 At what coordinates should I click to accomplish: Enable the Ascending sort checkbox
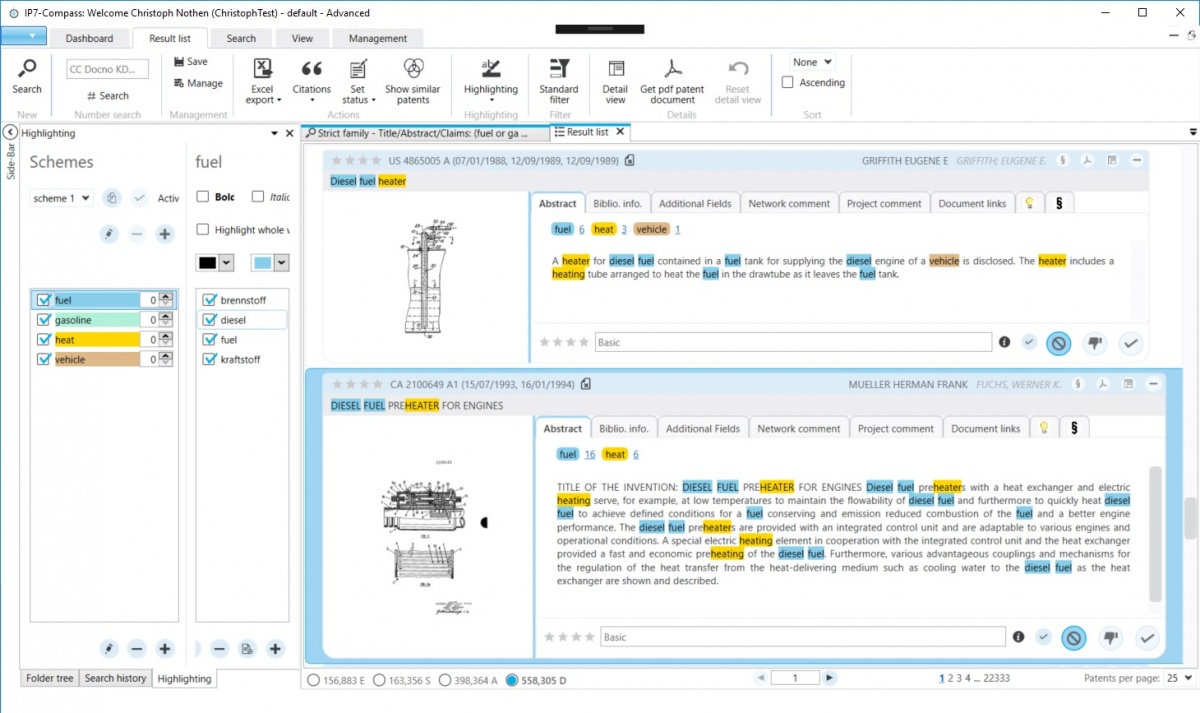tap(788, 83)
